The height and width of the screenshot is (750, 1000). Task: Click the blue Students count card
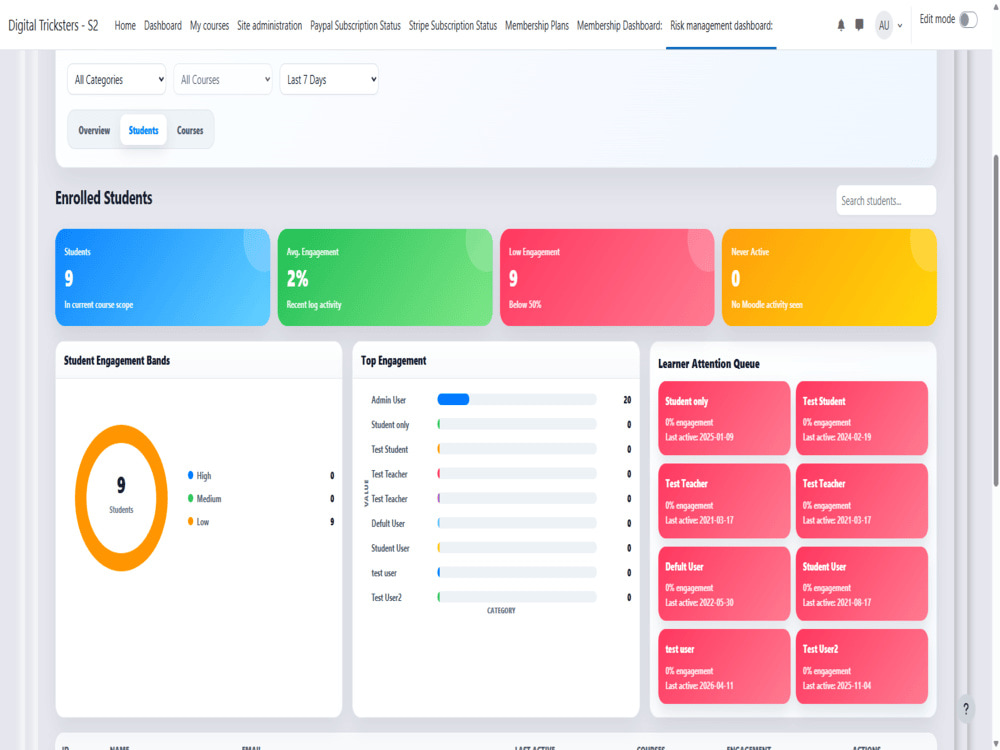click(163, 277)
